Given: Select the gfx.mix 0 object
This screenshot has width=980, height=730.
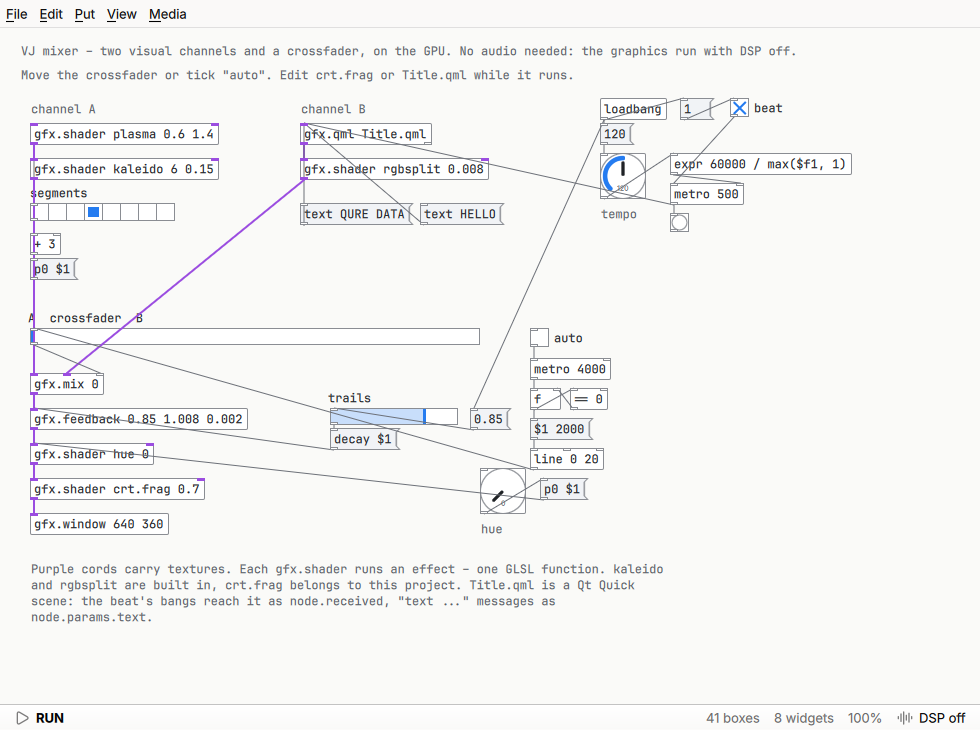Looking at the screenshot, I should coord(67,384).
